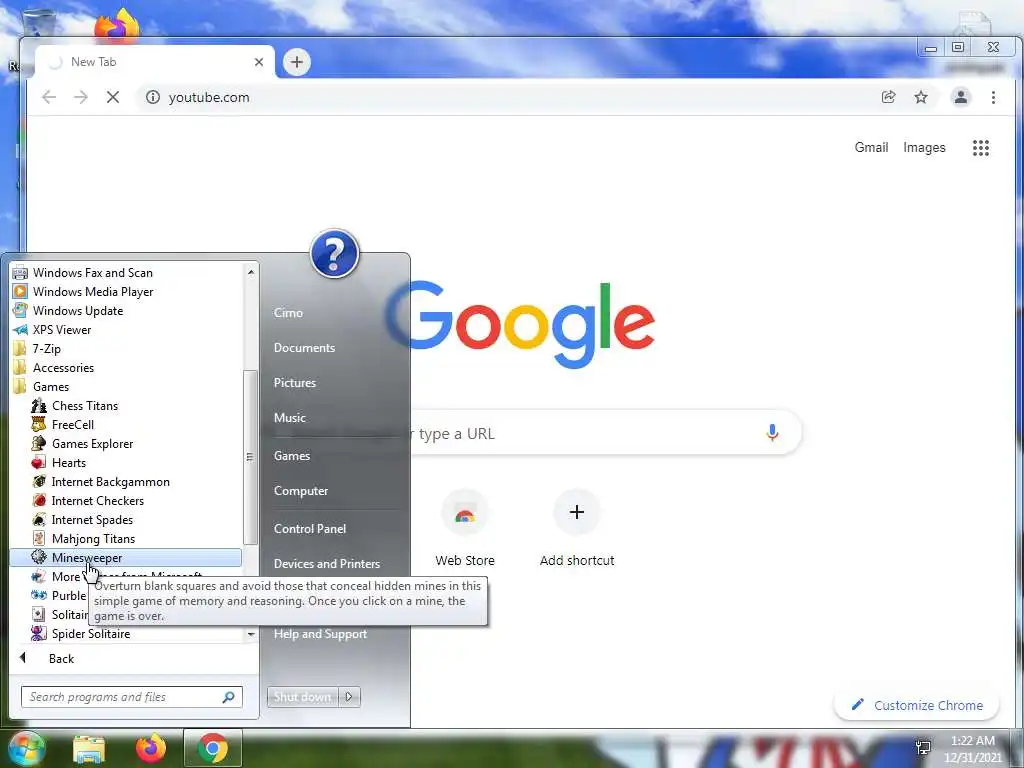Click Add shortcut tile

pos(577,529)
